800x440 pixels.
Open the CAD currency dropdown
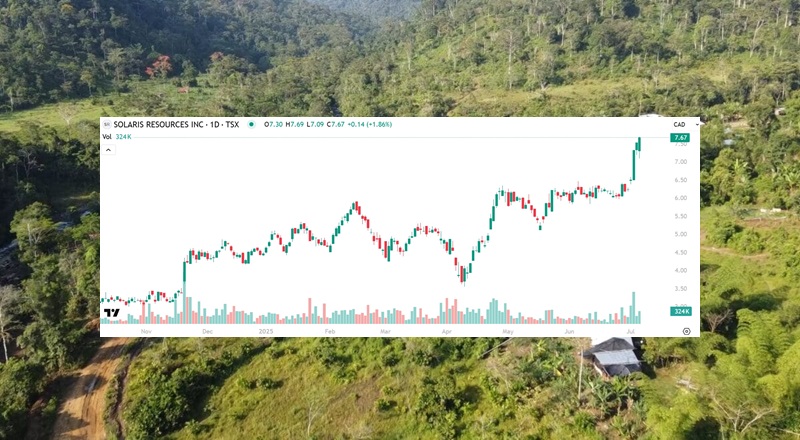pos(679,125)
